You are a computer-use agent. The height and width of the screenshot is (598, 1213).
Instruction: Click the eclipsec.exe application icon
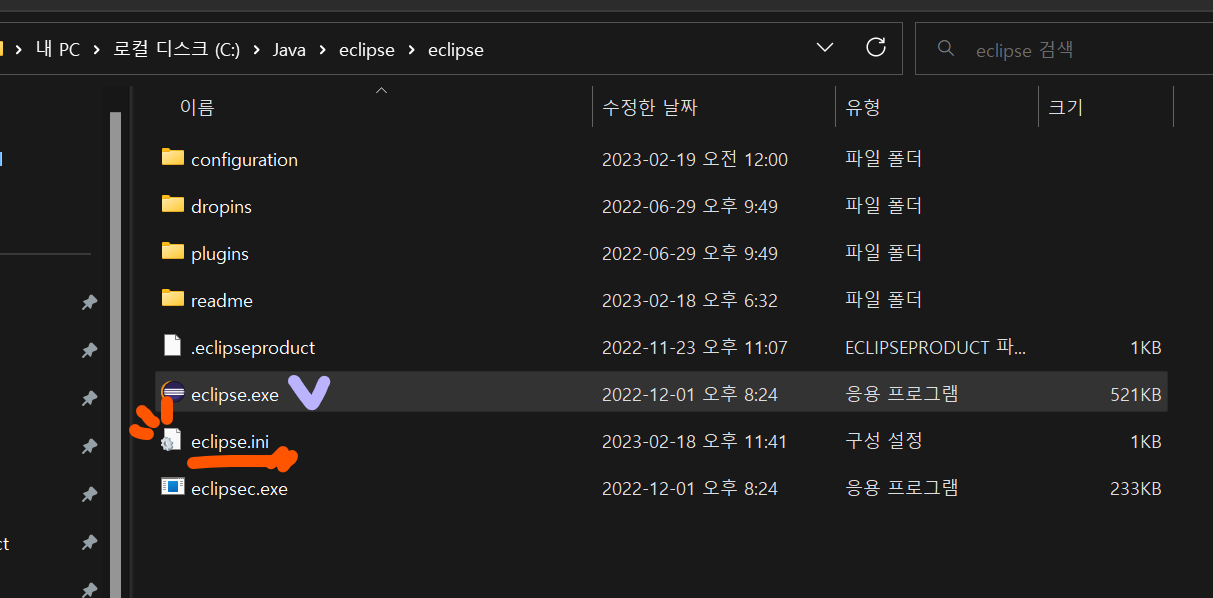173,487
